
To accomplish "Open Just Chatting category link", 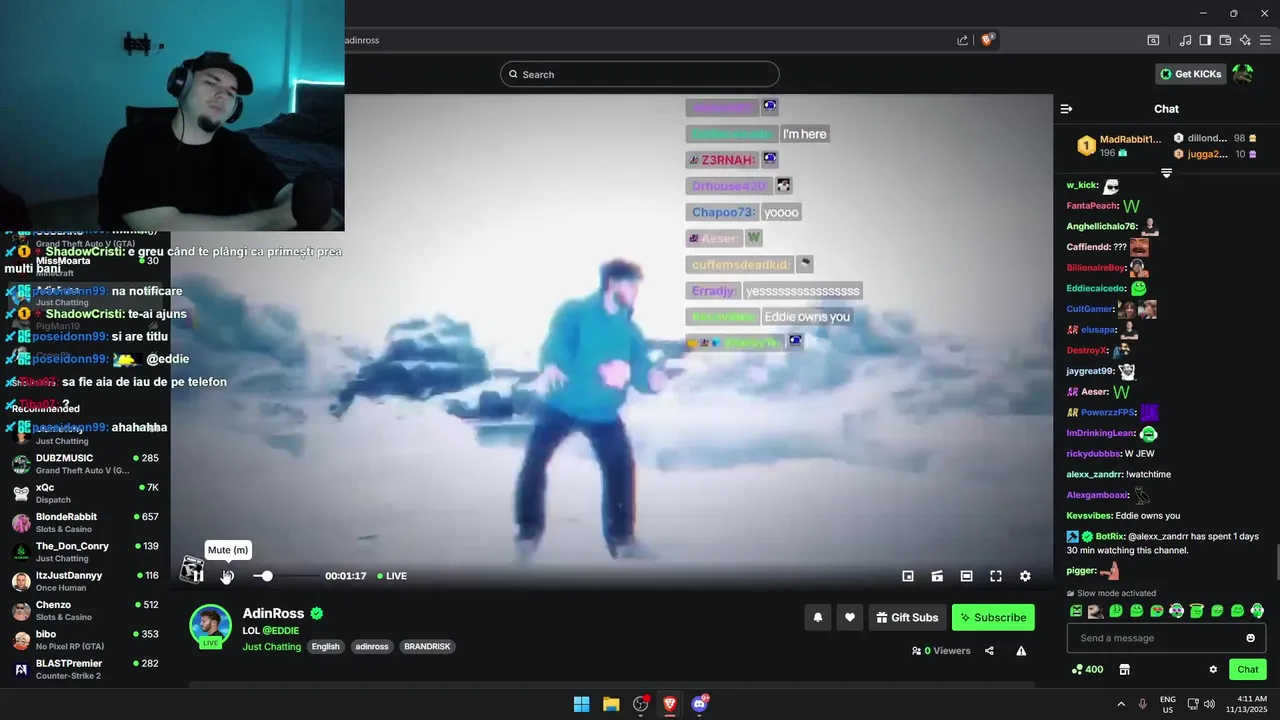I will coord(271,647).
